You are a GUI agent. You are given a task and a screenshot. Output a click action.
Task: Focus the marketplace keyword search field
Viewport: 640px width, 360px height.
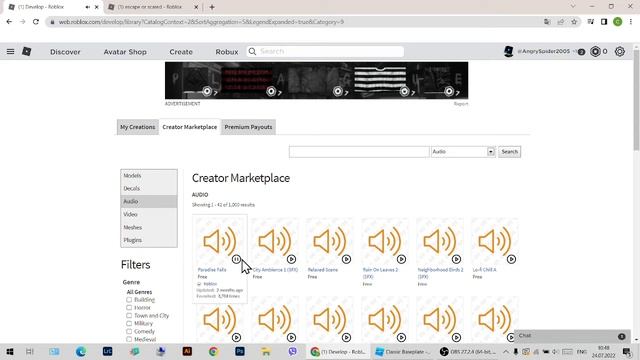[359, 151]
